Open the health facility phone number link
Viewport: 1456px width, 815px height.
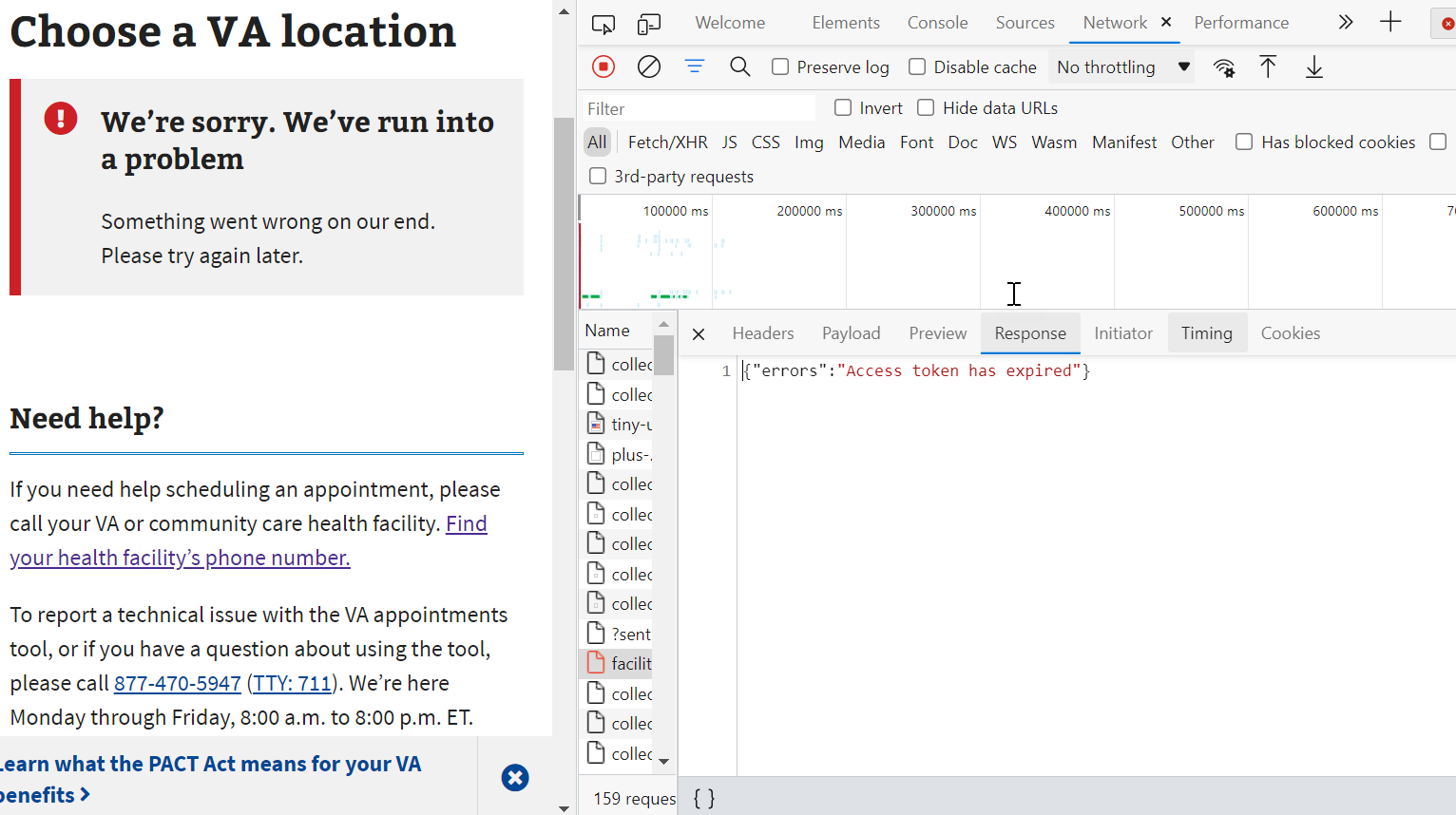[x=180, y=540]
